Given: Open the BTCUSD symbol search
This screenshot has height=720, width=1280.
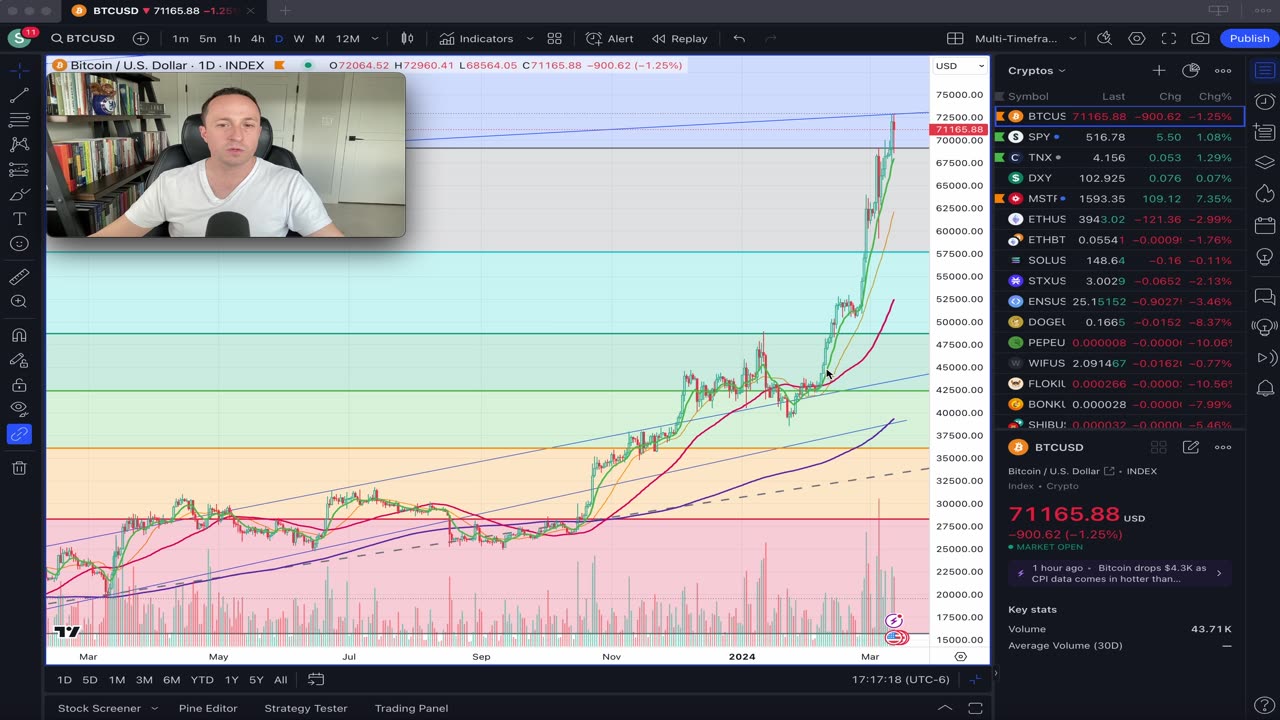Looking at the screenshot, I should (x=84, y=38).
